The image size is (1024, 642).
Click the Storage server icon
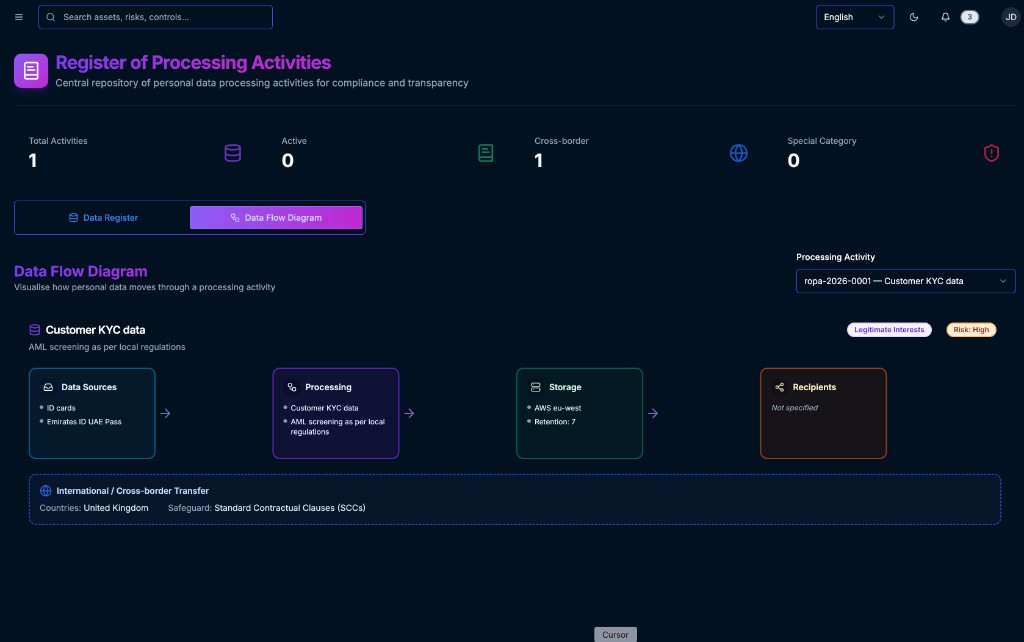(x=536, y=387)
